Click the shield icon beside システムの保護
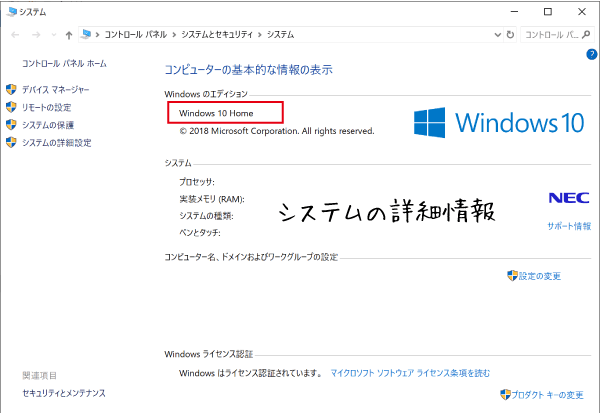The width and height of the screenshot is (600, 413). tap(11, 125)
